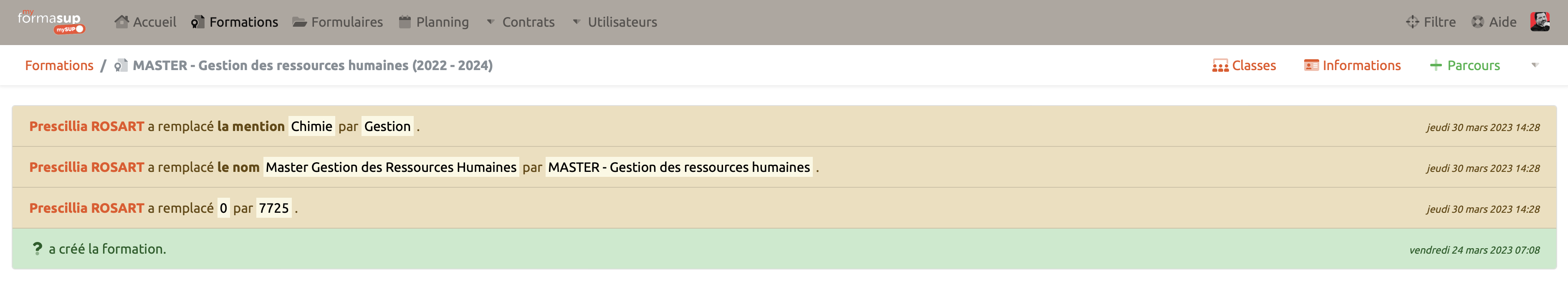Open the user avatar menu
Screen dimensions: 1568x282
1539,22
